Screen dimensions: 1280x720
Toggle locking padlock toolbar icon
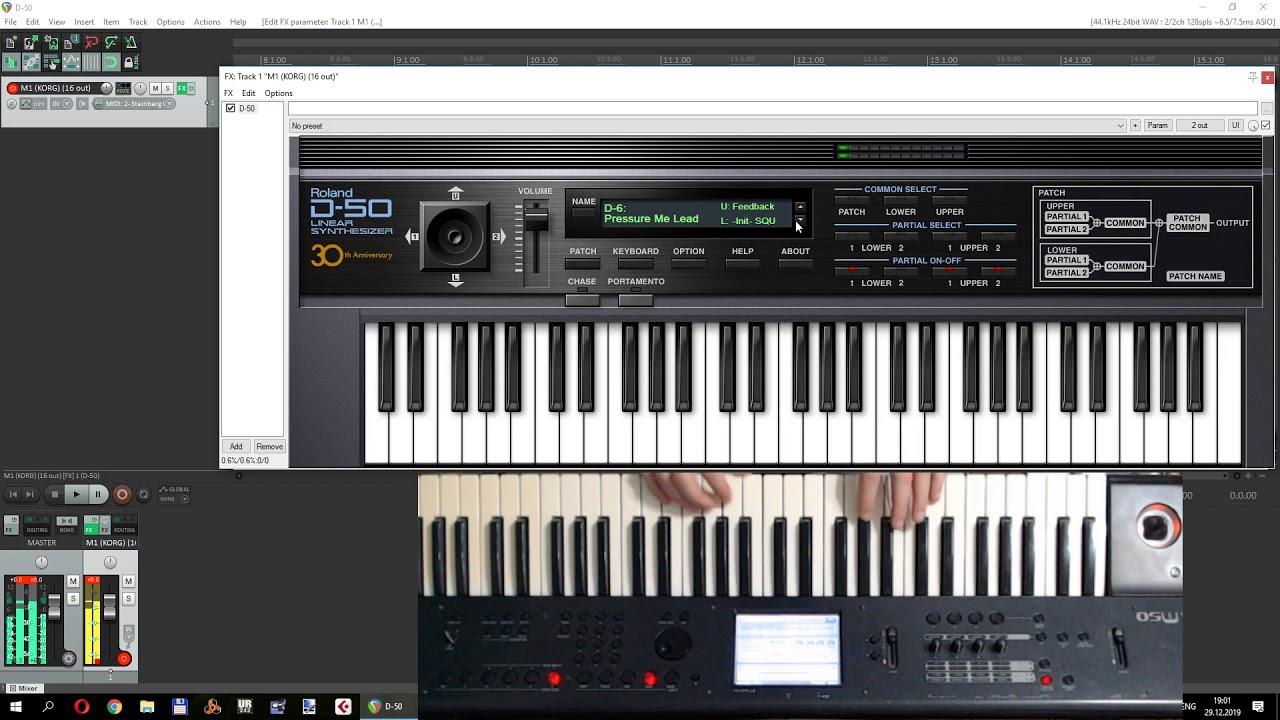(131, 62)
